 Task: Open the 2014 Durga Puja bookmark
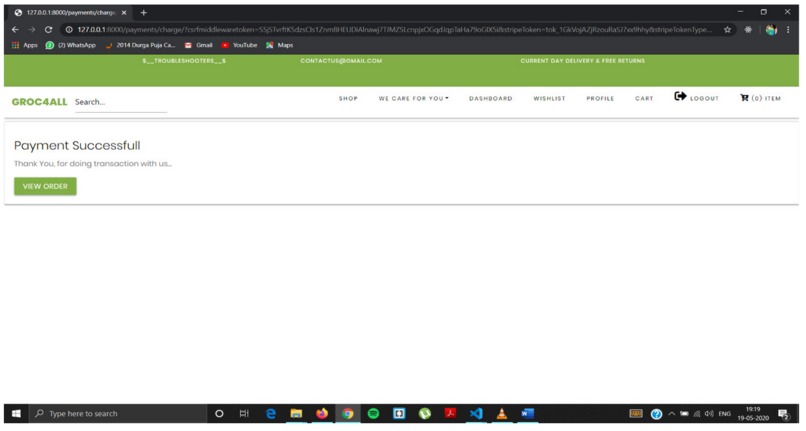click(x=140, y=45)
